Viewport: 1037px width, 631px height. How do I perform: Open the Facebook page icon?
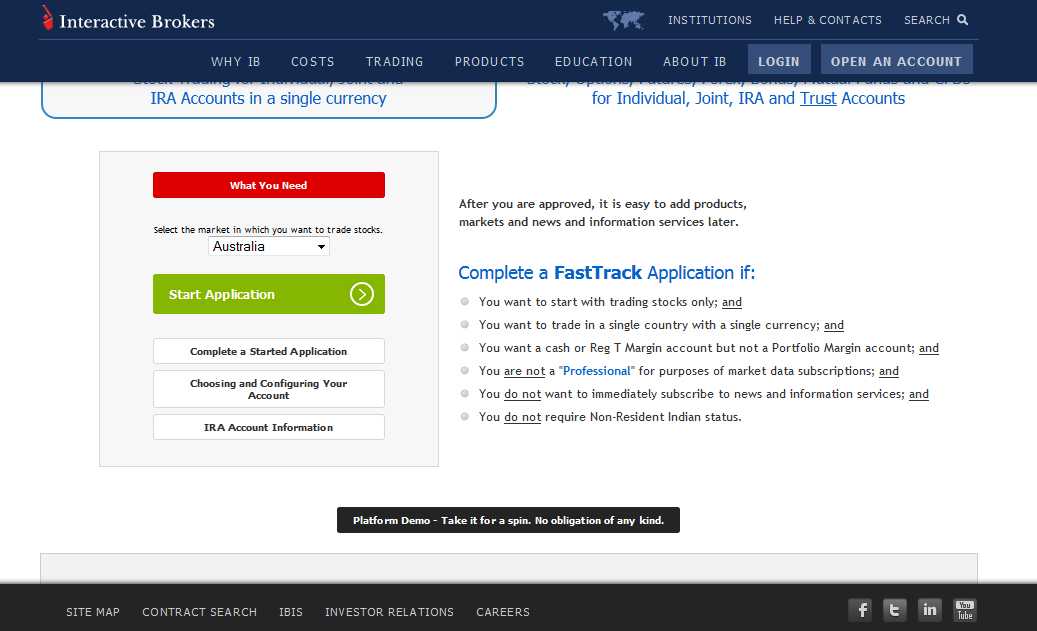(x=860, y=610)
